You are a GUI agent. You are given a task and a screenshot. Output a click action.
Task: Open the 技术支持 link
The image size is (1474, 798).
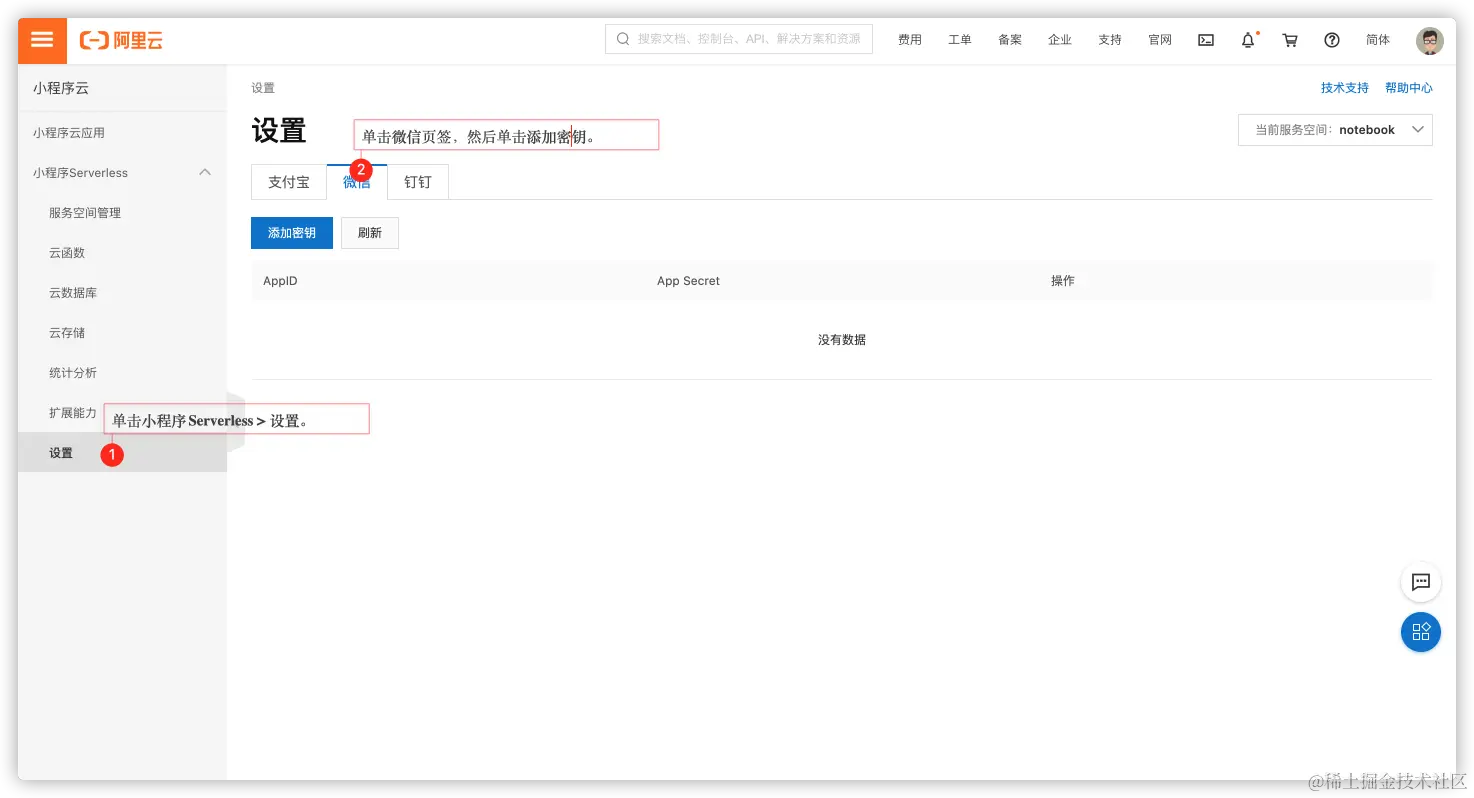click(1345, 88)
